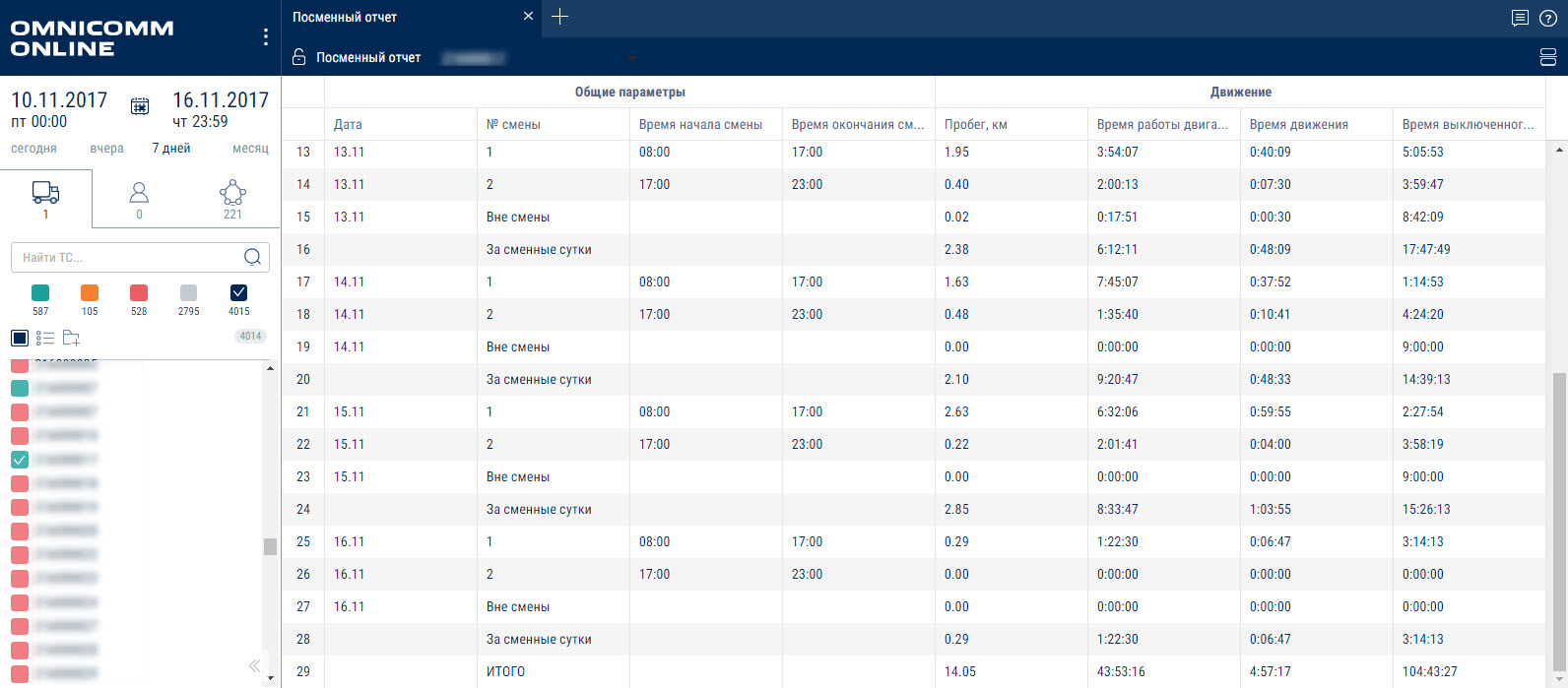The height and width of the screenshot is (688, 1568).
Task: Open the calendar date range picker
Action: click(x=140, y=106)
